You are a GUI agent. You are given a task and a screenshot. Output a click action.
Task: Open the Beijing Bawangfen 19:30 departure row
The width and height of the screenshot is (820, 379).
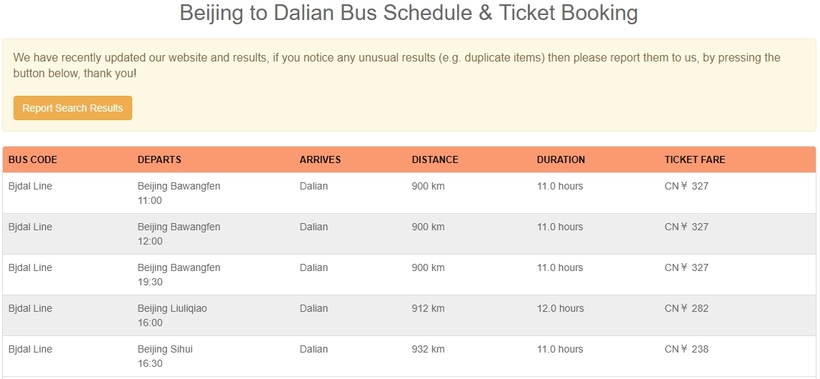click(x=409, y=274)
